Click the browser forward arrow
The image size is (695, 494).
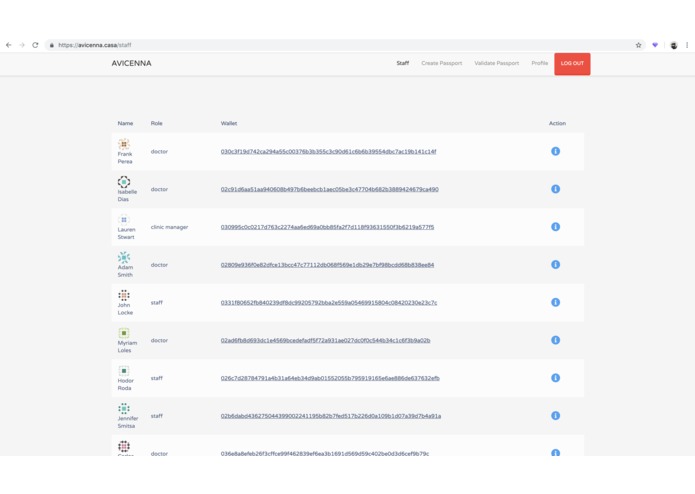click(22, 45)
